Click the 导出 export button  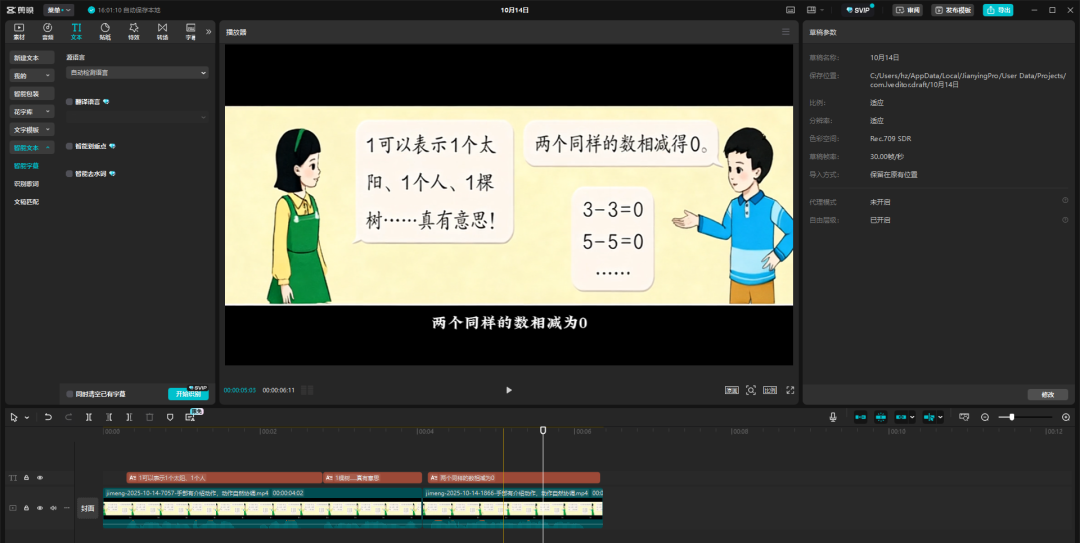[x=998, y=10]
